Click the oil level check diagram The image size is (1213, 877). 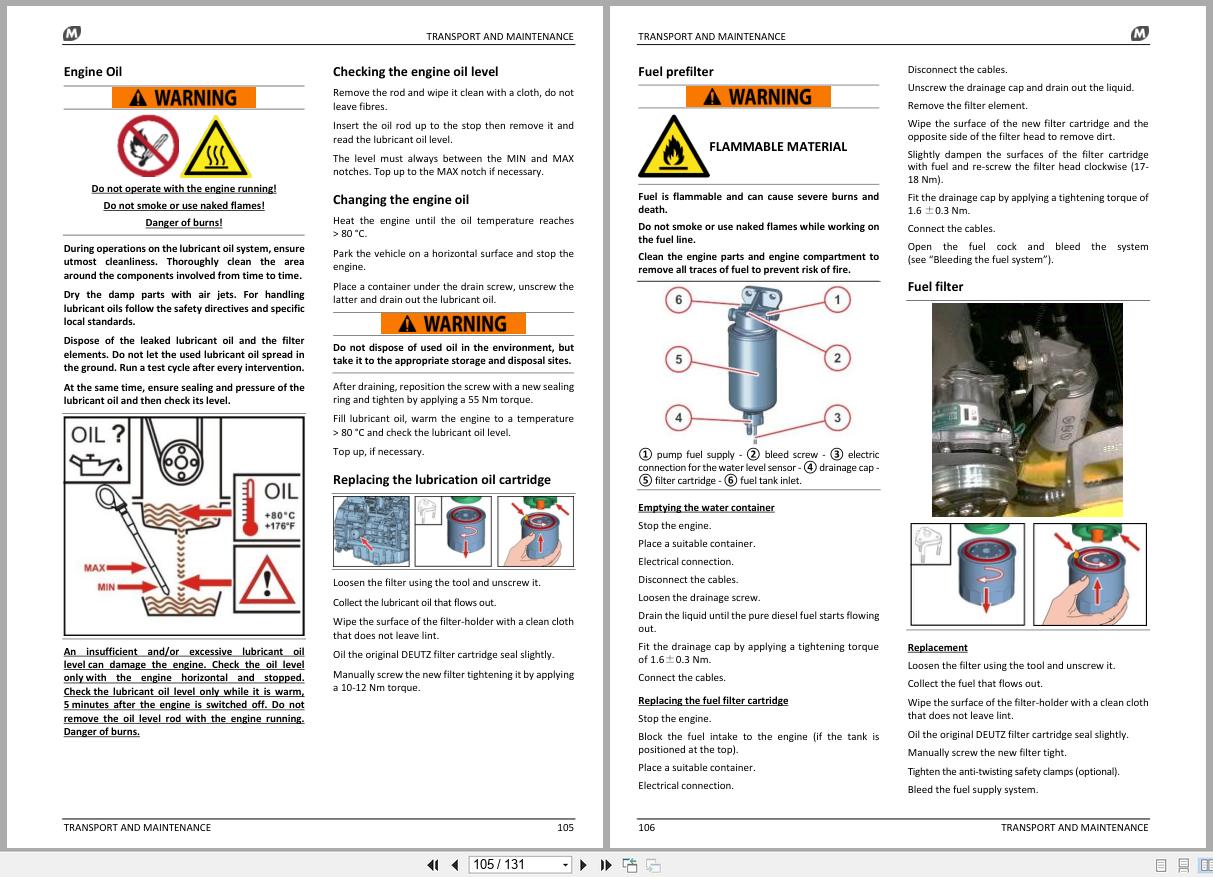pos(184,526)
